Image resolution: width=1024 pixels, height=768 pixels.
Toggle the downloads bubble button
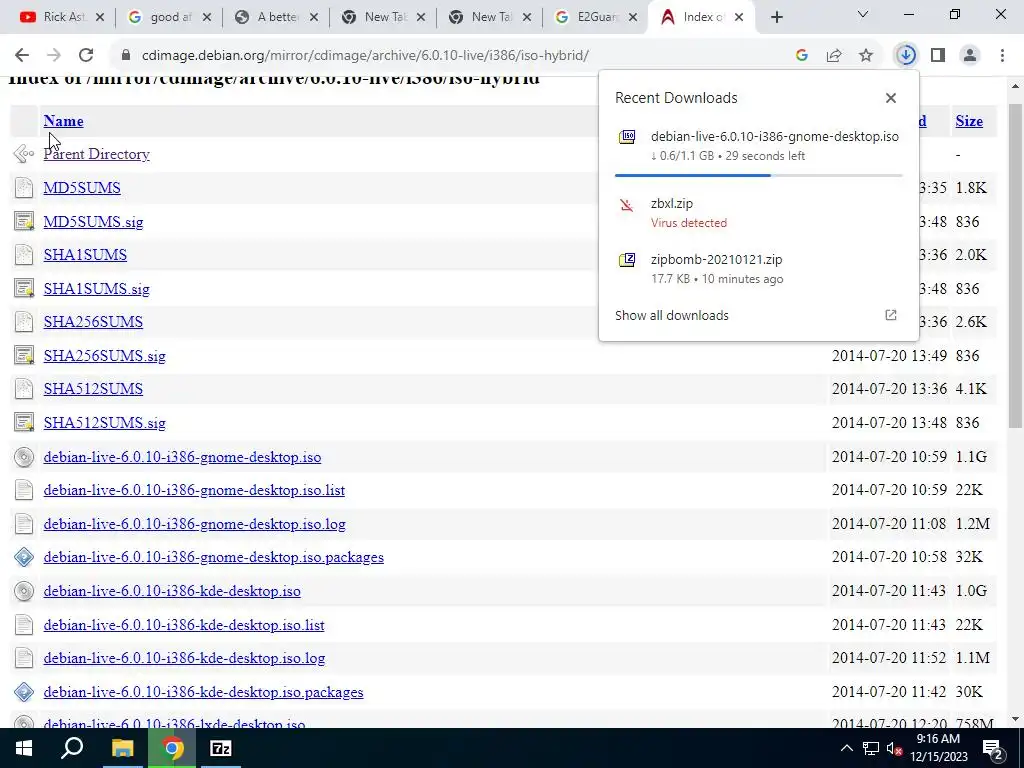coord(906,56)
